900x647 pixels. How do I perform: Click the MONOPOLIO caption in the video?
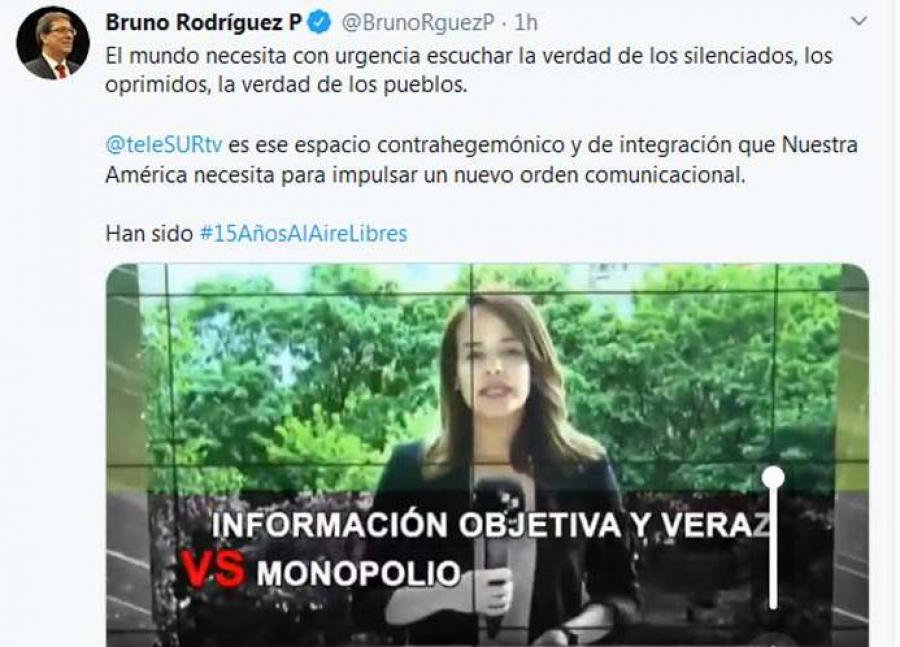(359, 573)
